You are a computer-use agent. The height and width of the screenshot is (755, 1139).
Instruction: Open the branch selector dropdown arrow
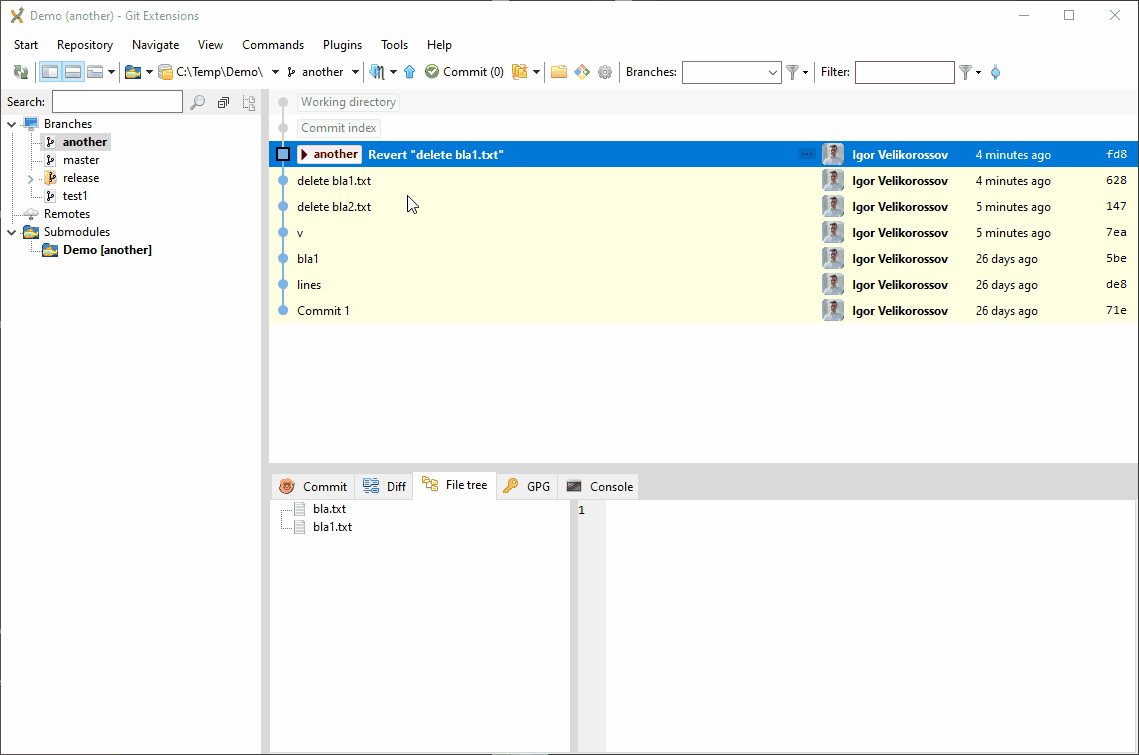click(x=355, y=72)
